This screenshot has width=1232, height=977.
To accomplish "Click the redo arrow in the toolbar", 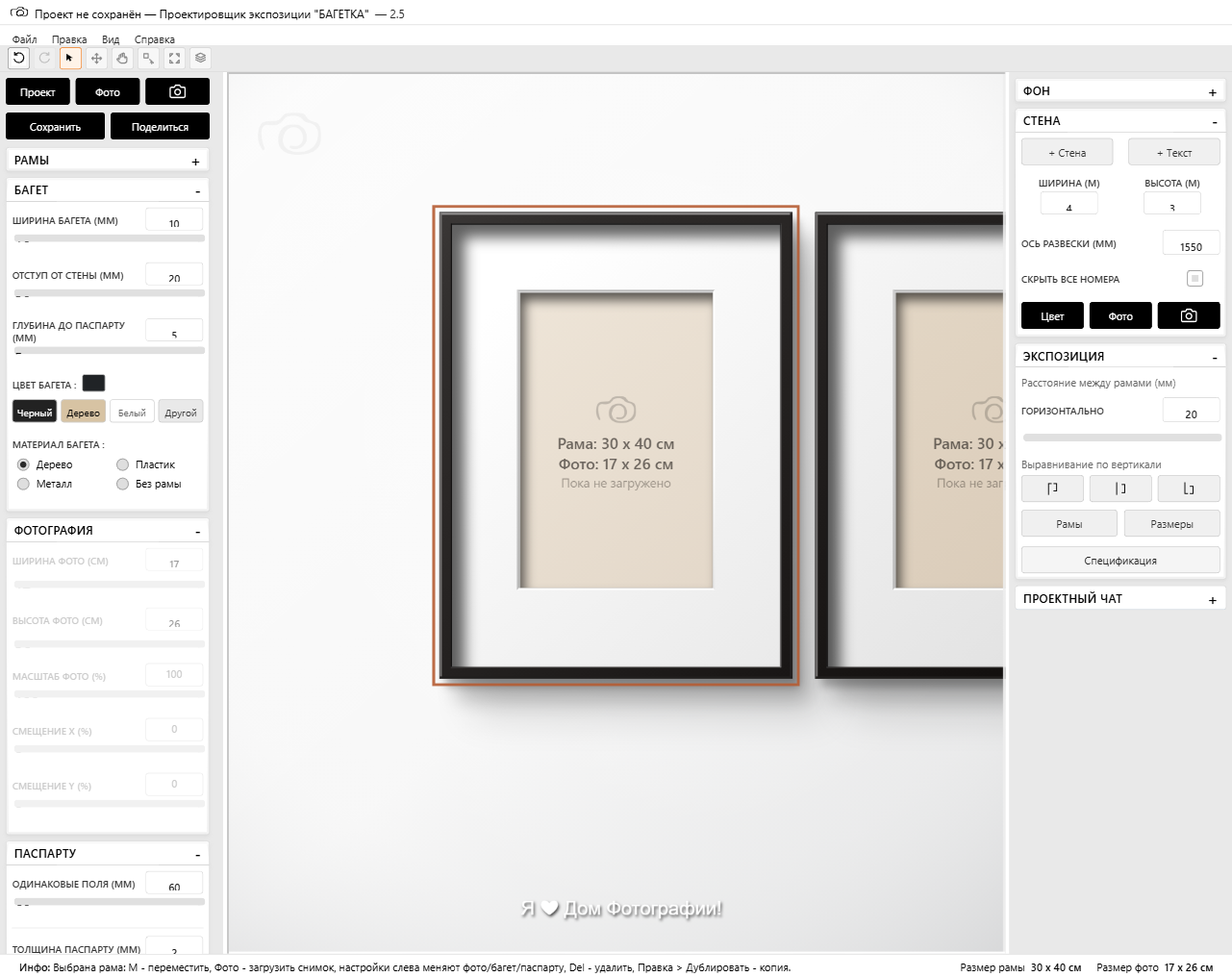I will (44, 58).
